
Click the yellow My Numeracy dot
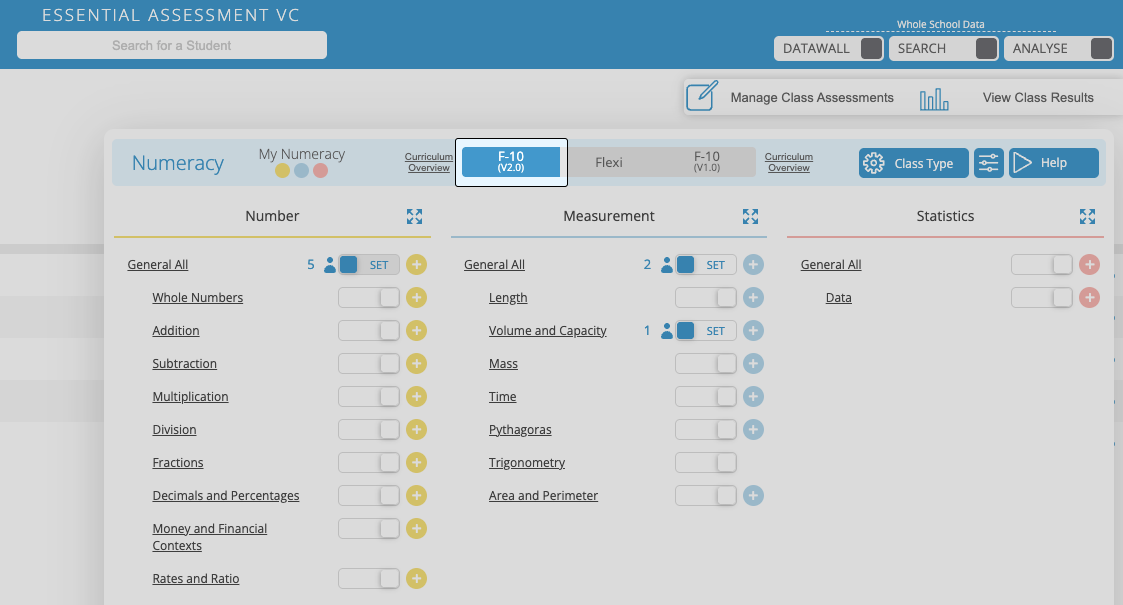point(282,170)
